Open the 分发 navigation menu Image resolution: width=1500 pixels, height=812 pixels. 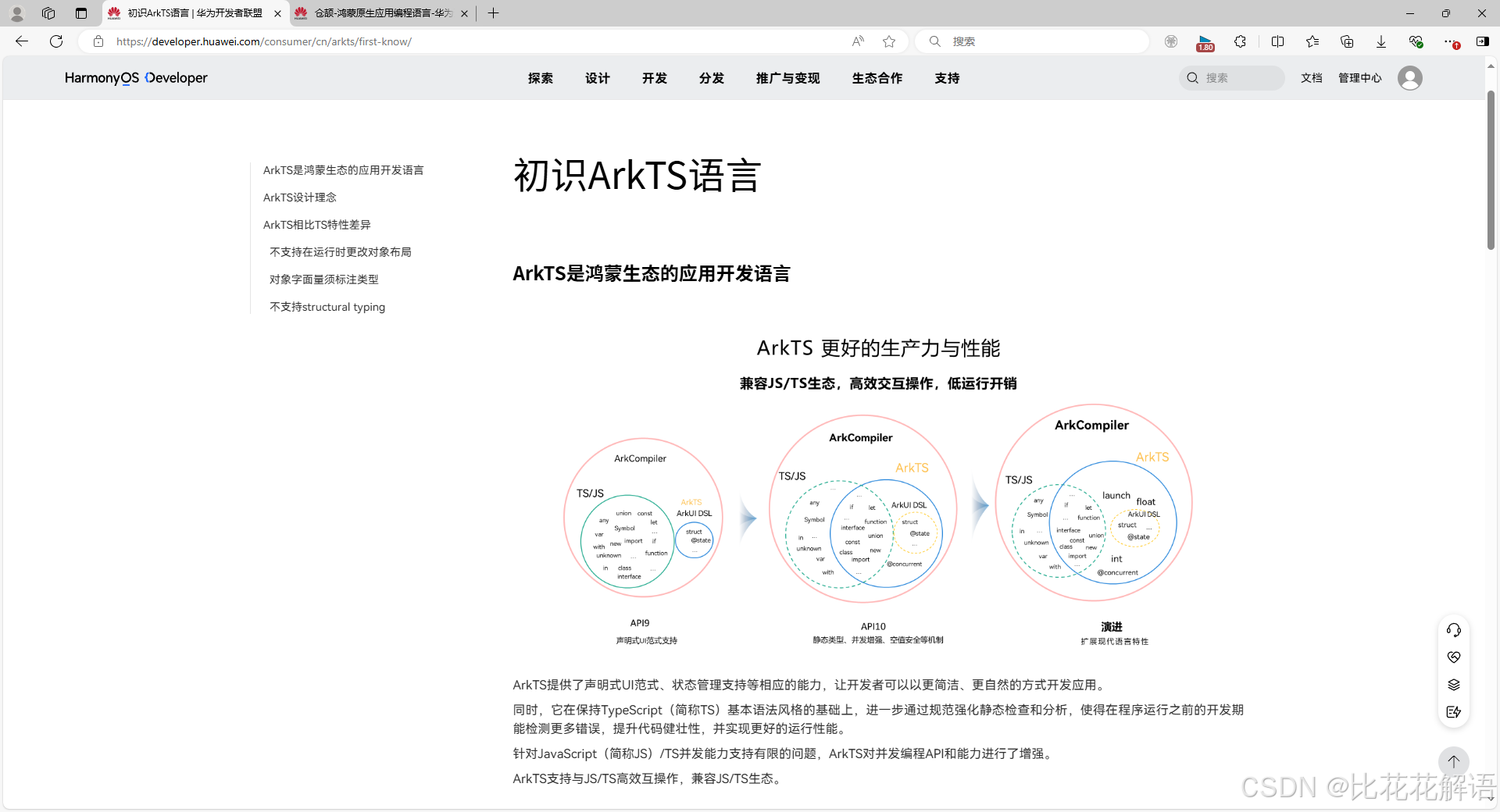click(x=712, y=78)
